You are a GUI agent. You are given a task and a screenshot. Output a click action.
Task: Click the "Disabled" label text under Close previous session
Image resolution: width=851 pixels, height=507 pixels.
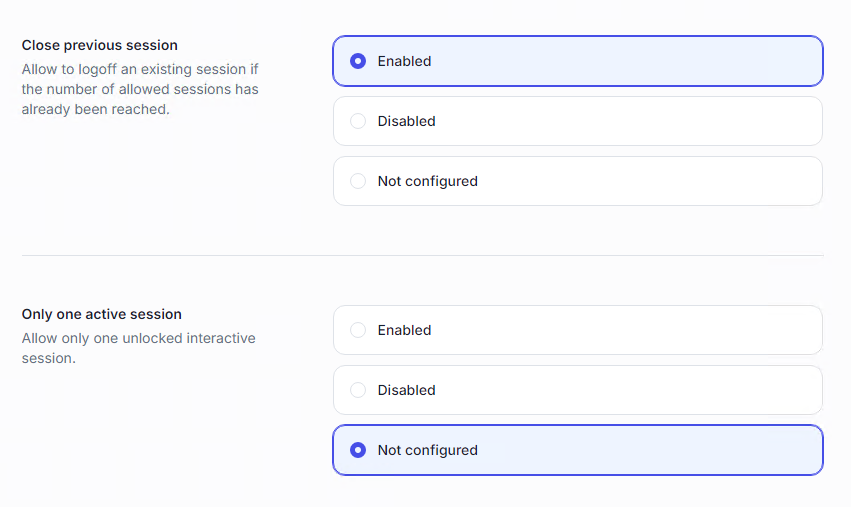[x=406, y=121]
